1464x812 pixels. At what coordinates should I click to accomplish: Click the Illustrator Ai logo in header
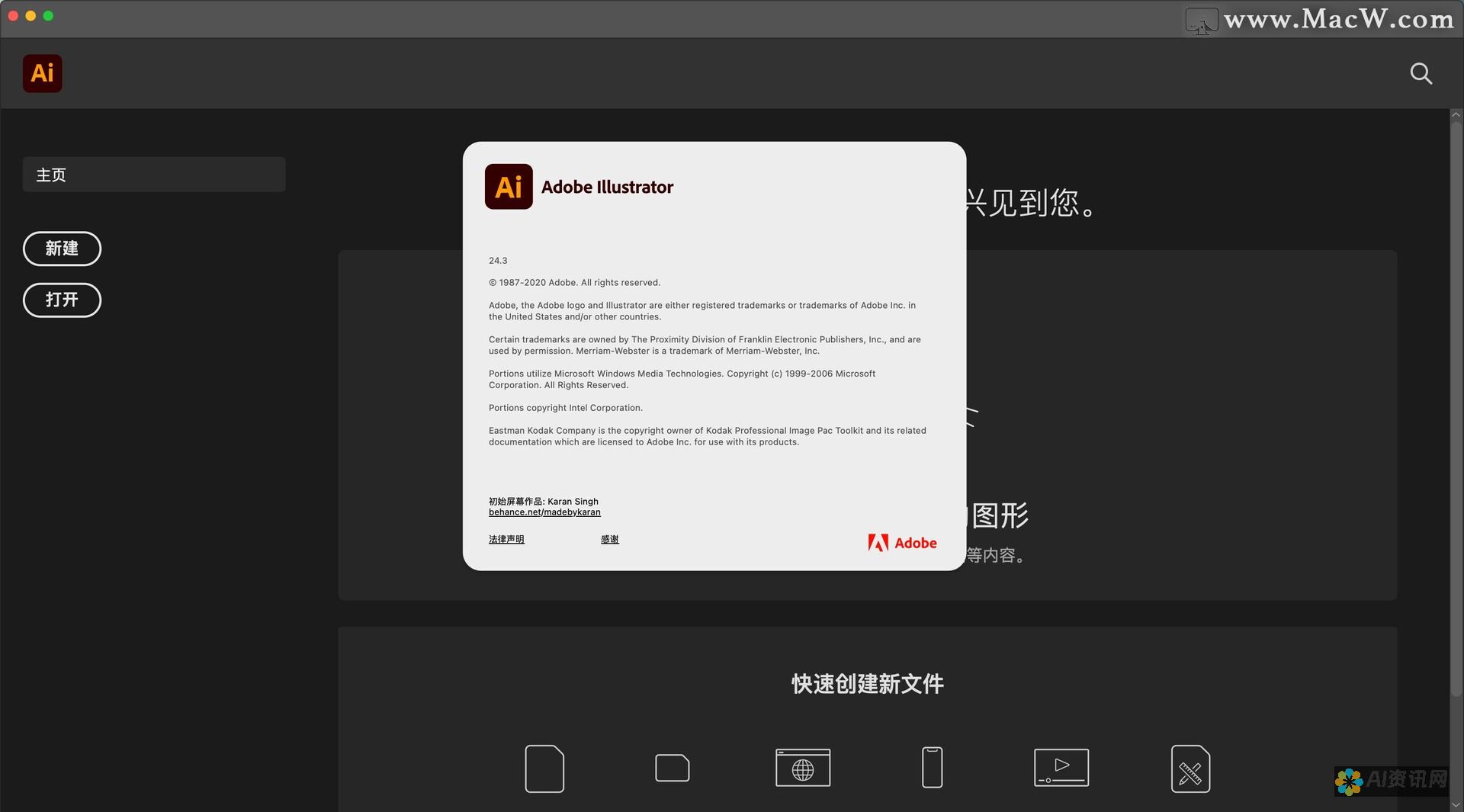43,73
